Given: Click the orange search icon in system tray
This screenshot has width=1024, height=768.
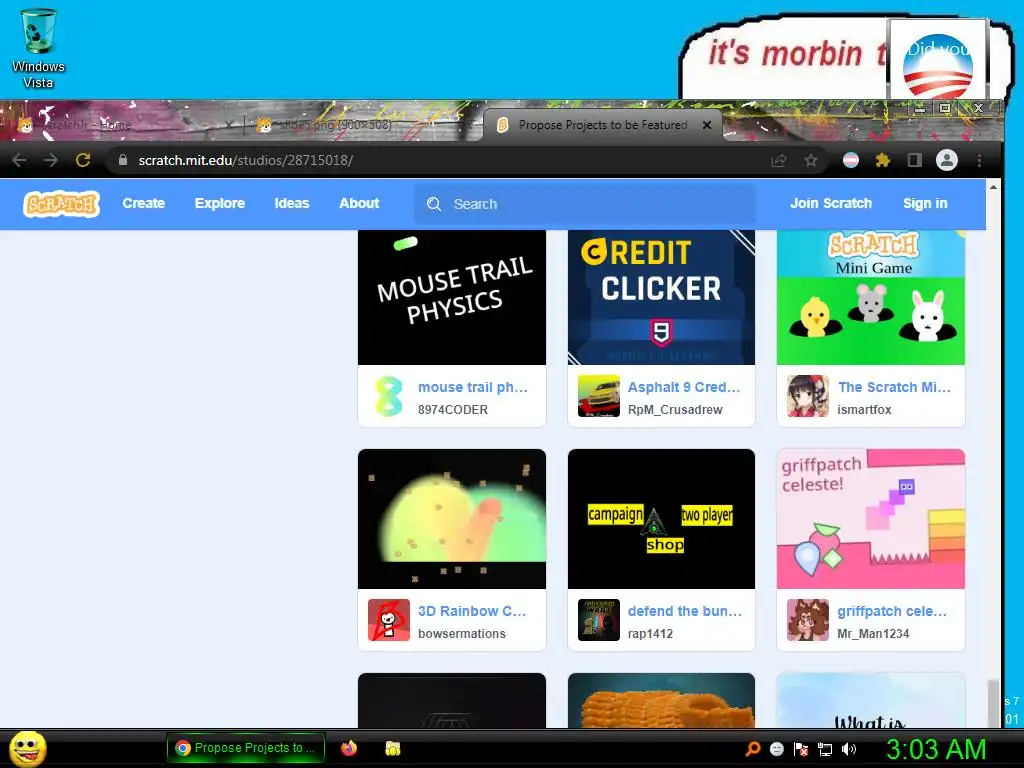Looking at the screenshot, I should click(752, 748).
